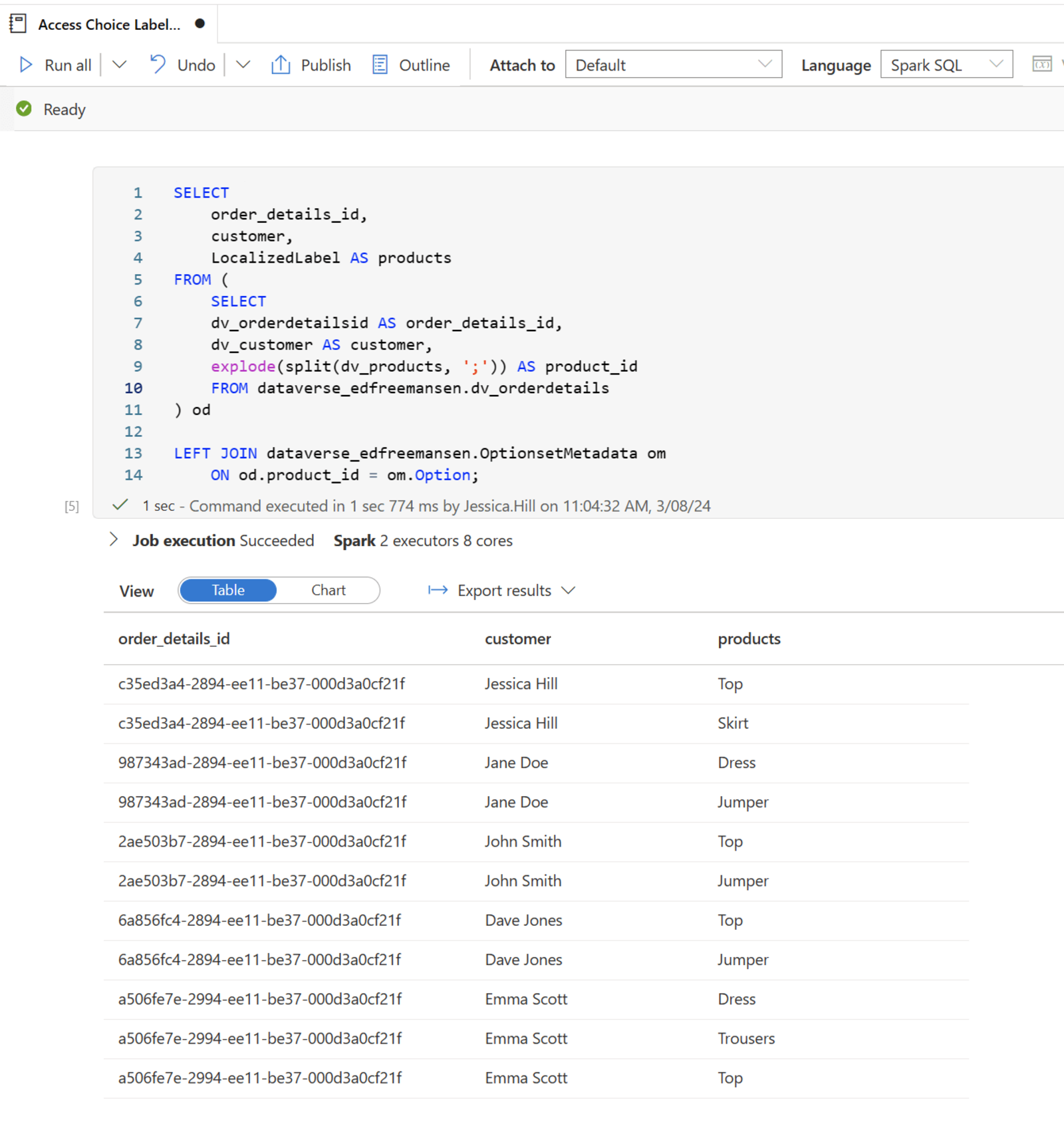This screenshot has width=1064, height=1134.
Task: Select the Access Choice Label notebook tab
Action: [x=109, y=25]
